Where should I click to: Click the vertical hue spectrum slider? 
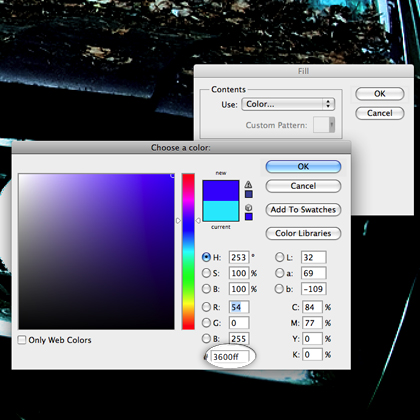tap(188, 251)
